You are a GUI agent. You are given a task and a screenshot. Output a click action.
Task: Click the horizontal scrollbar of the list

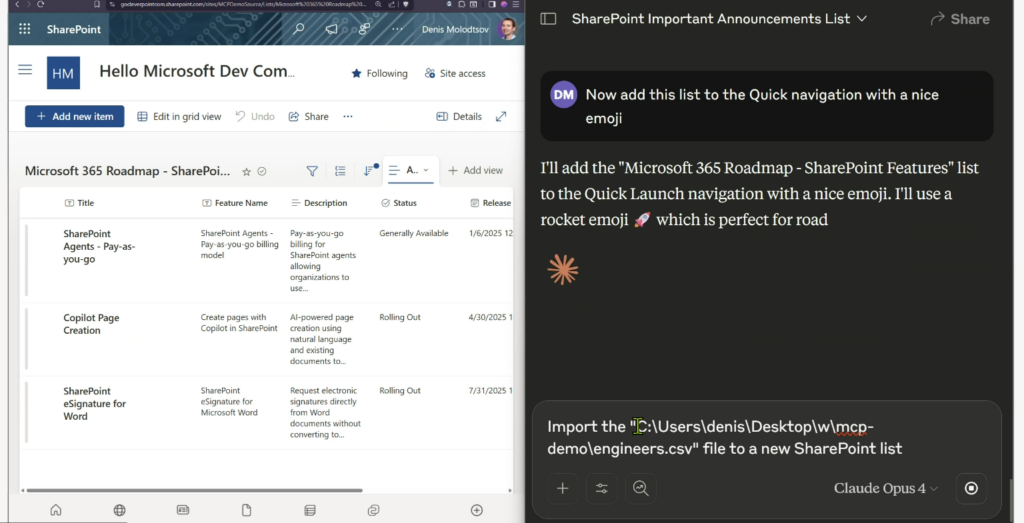point(194,490)
